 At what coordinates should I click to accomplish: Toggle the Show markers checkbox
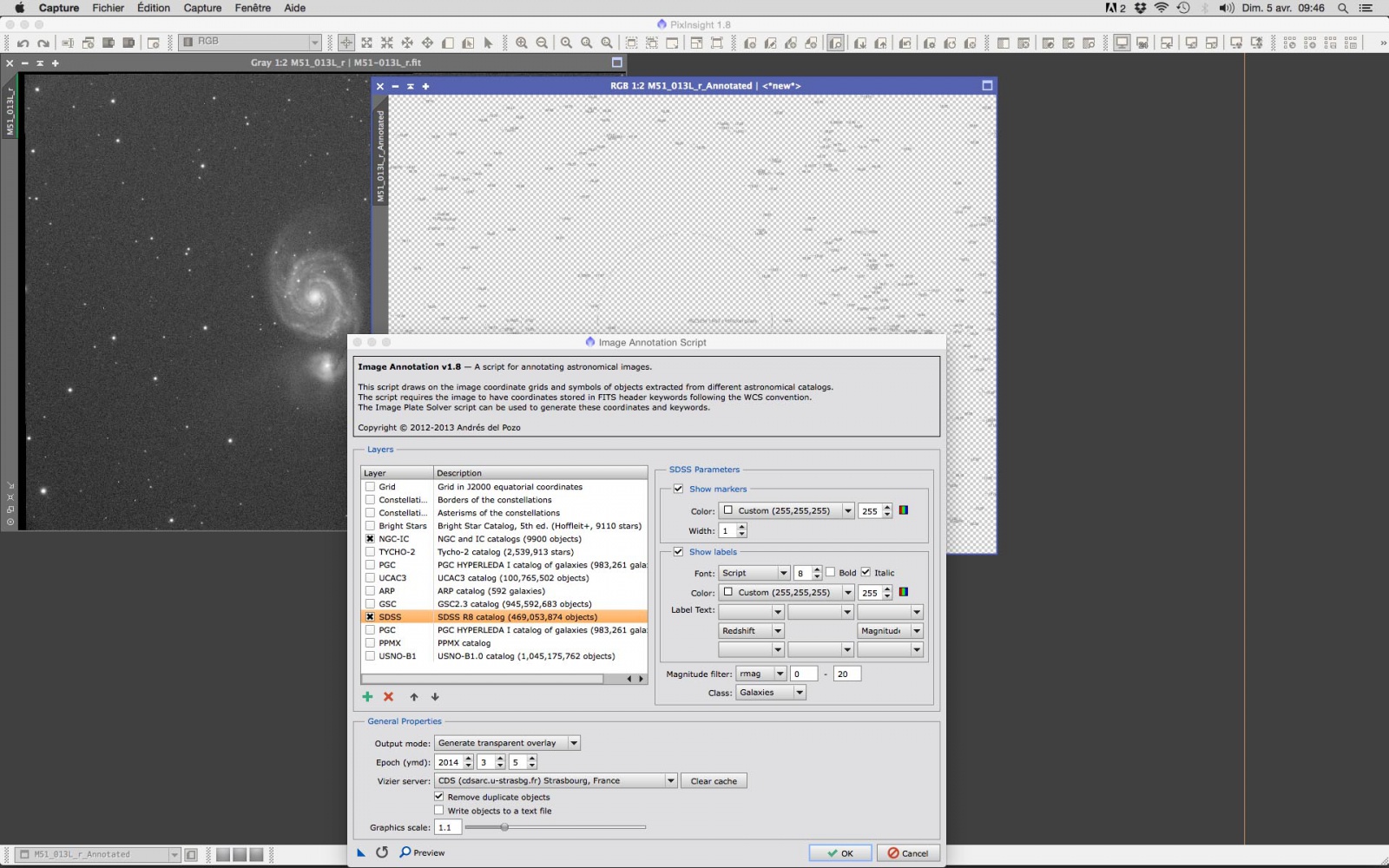pos(678,489)
